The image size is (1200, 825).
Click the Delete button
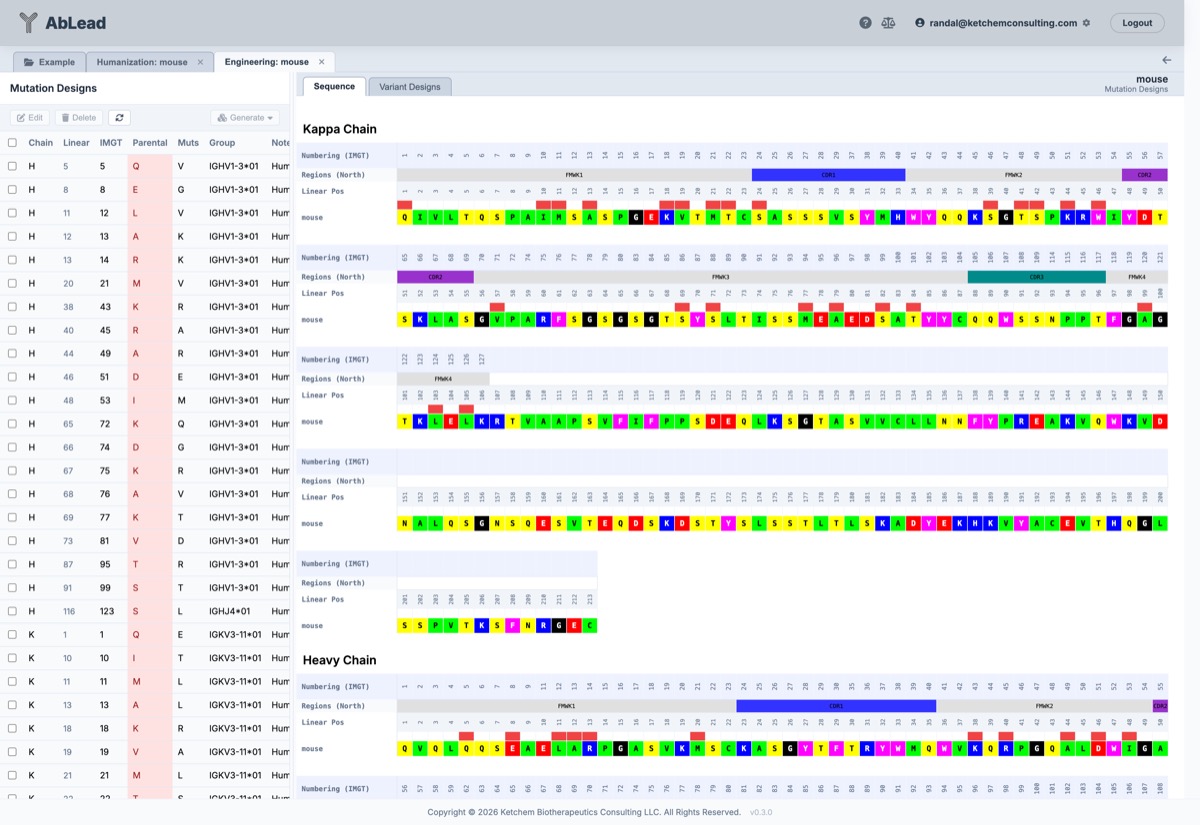tap(78, 118)
